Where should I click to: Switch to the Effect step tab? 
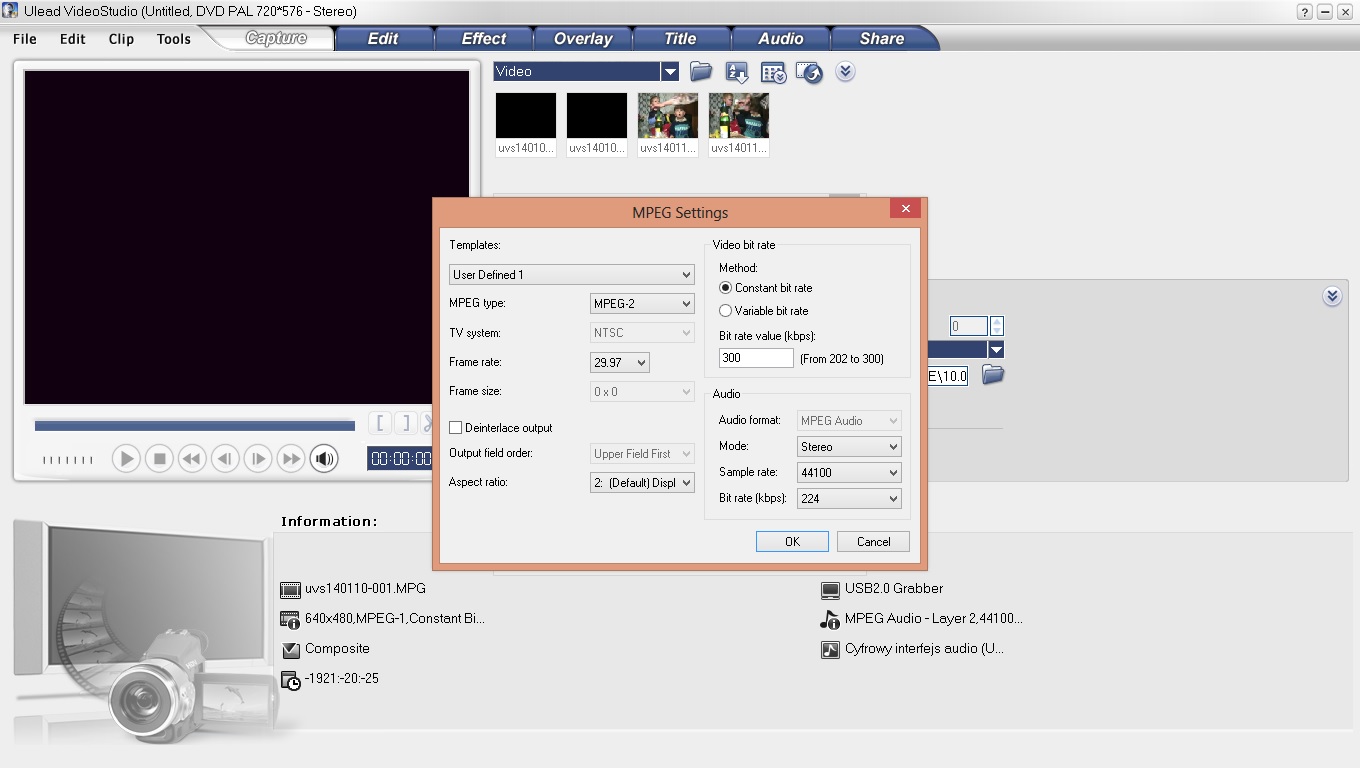click(483, 39)
